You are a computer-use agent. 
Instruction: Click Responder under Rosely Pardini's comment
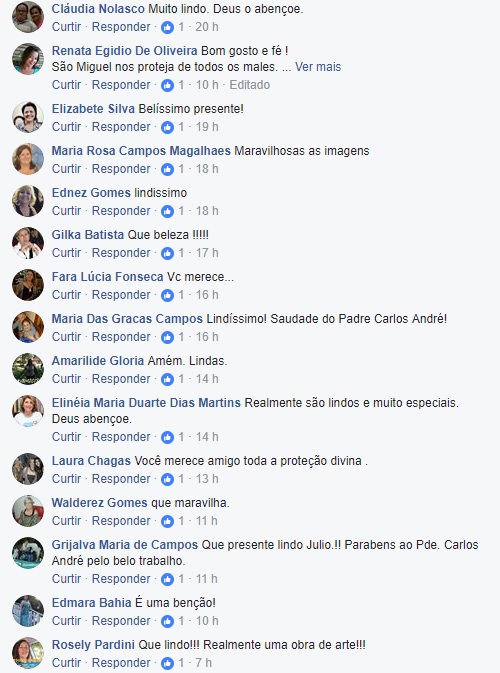tap(121, 663)
